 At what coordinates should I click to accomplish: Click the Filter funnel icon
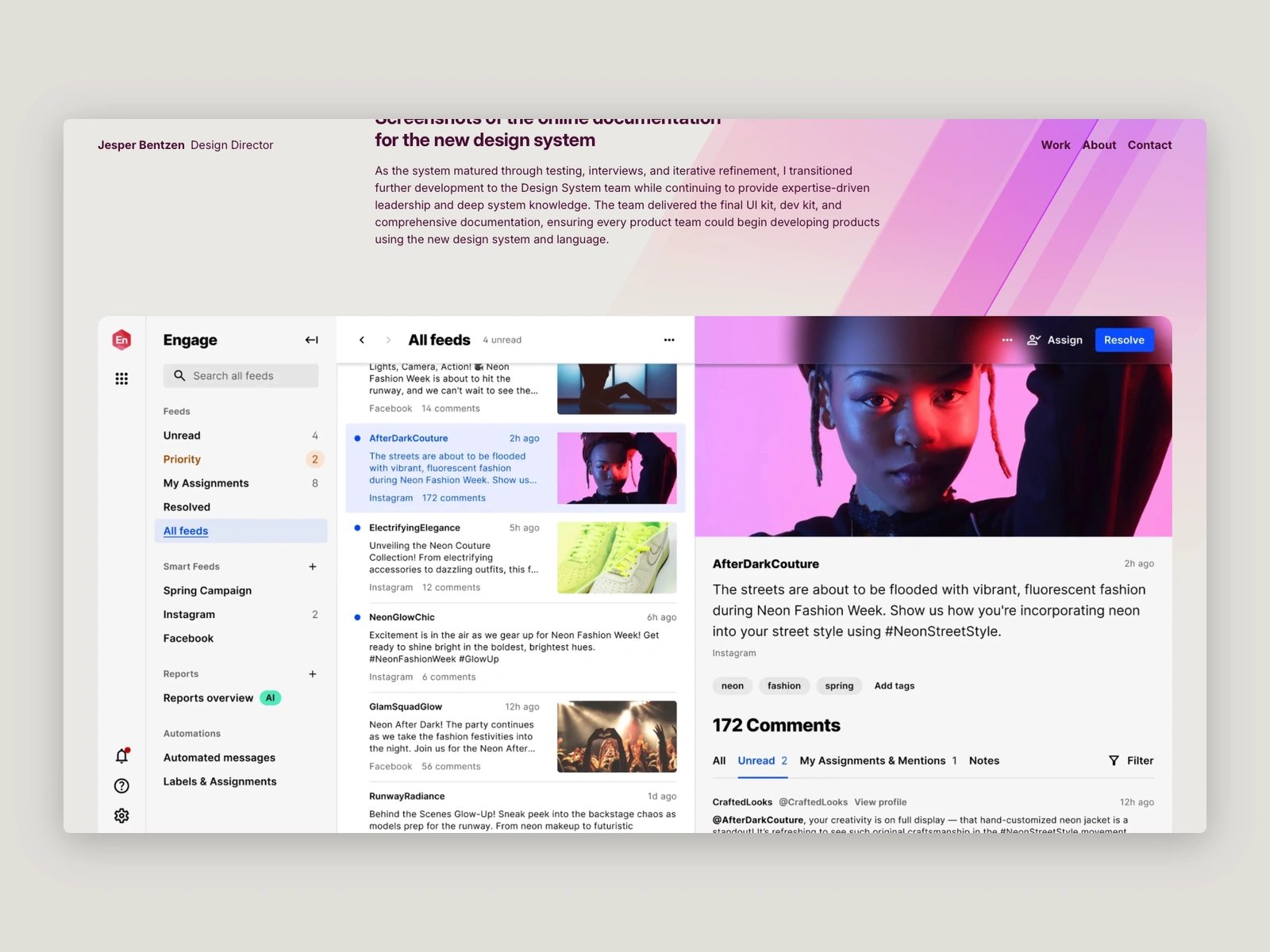tap(1114, 760)
